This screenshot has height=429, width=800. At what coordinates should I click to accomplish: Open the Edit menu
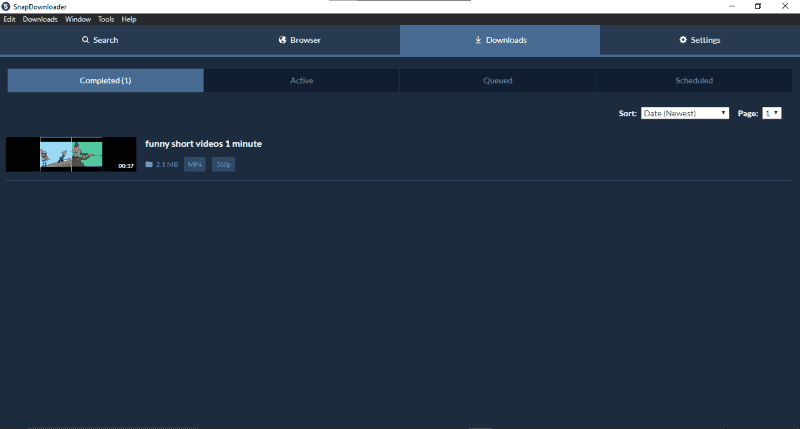[x=9, y=19]
